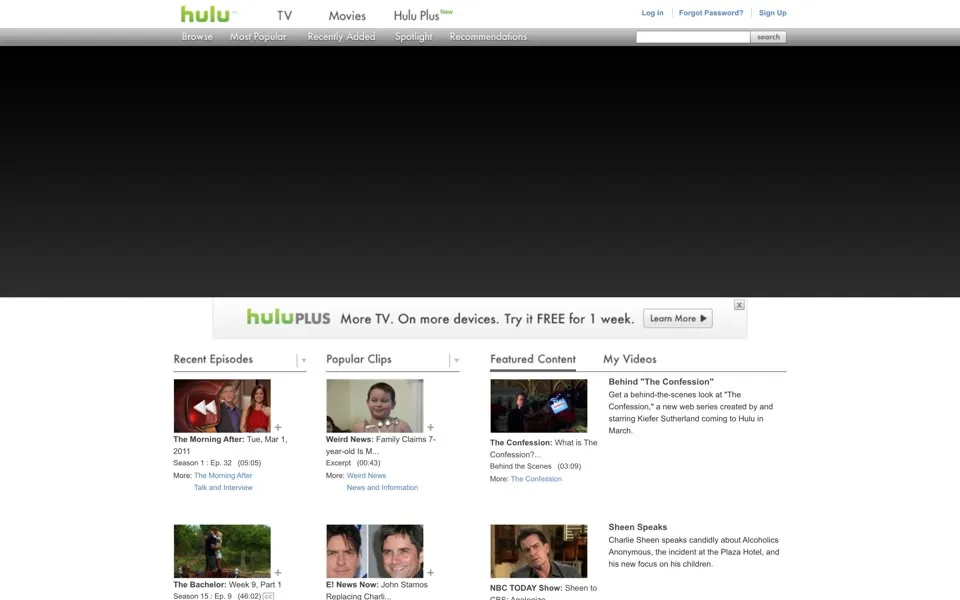Click the Hulu Plus banner logo
The width and height of the screenshot is (960, 600).
pyautogui.click(x=288, y=317)
